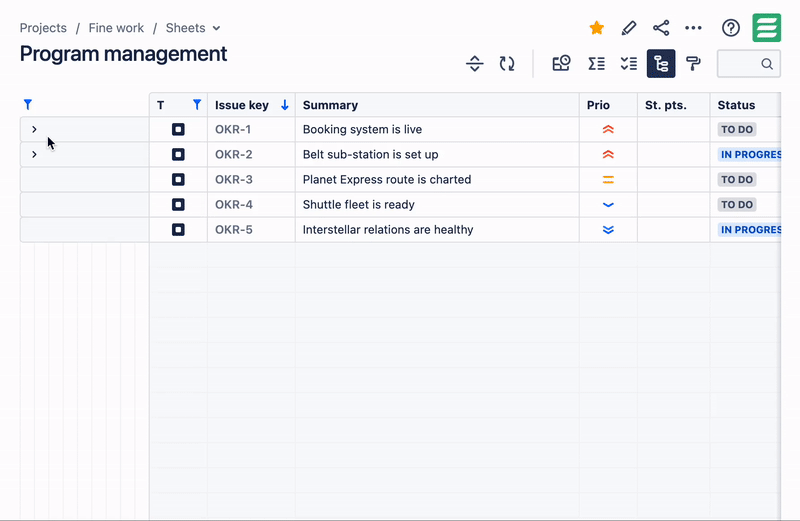Click the highest priority icon for OKR-1
Viewport: 800px width, 521px height.
click(608, 129)
